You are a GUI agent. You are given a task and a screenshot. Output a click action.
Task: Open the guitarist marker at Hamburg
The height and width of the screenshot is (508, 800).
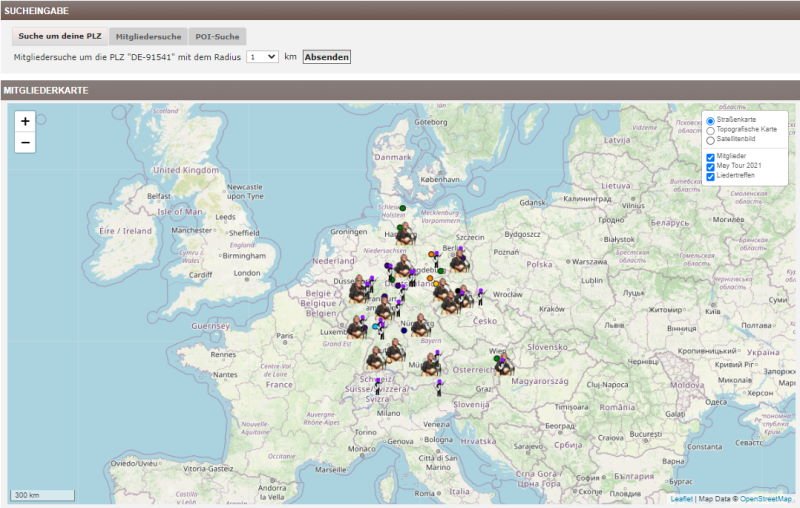(x=405, y=235)
